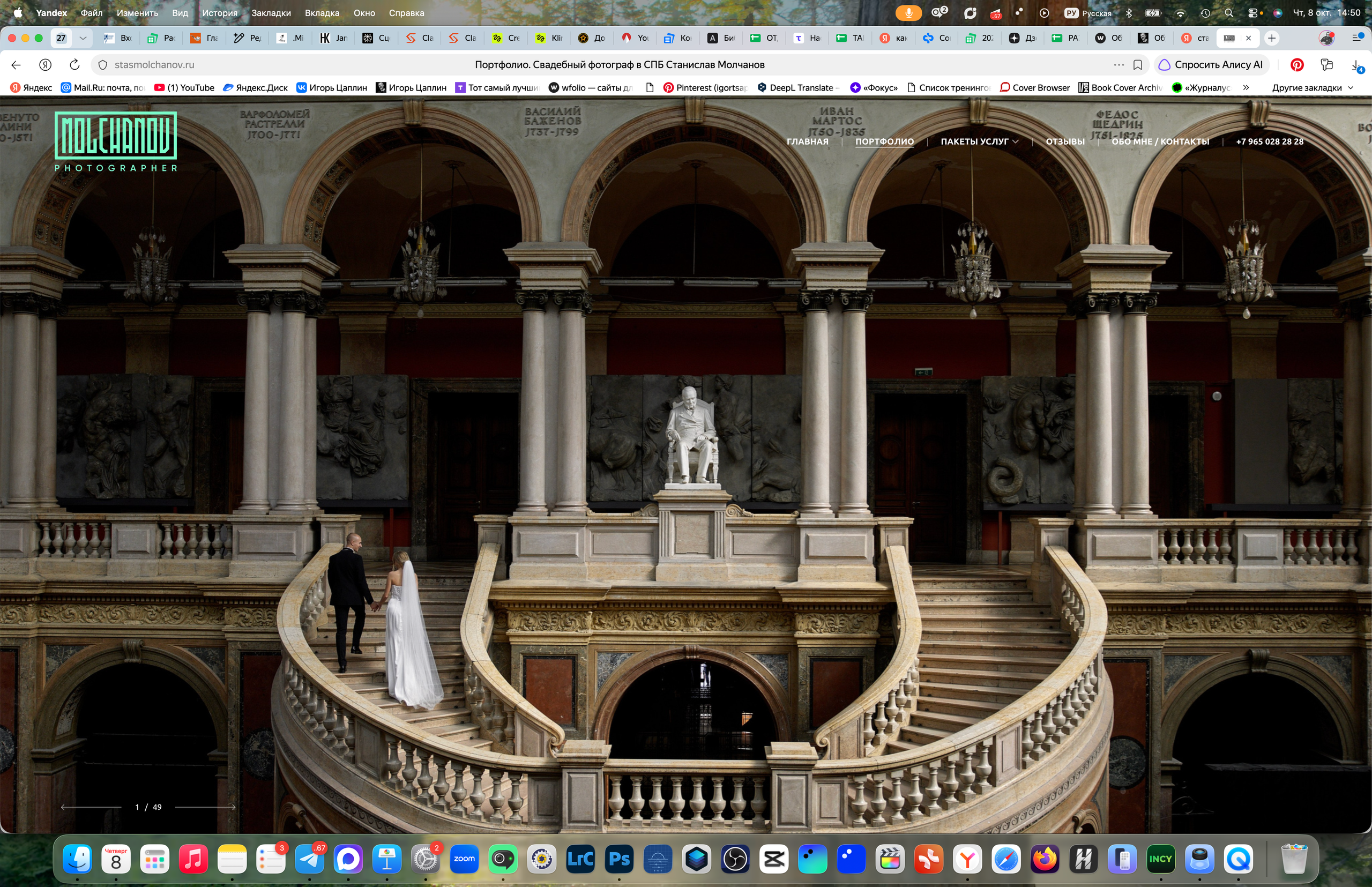1372x887 pixels.
Task: Expand the tab group dropdown chevron
Action: pyautogui.click(x=83, y=38)
